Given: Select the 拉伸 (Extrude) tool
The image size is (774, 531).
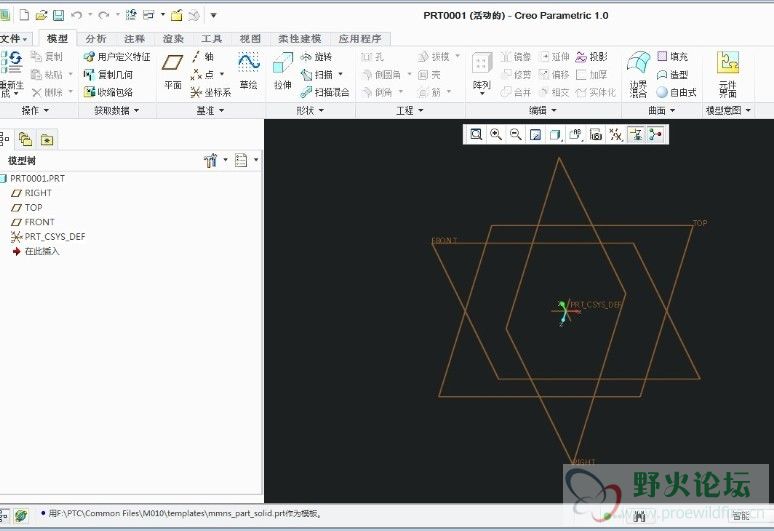Looking at the screenshot, I should coord(283,72).
